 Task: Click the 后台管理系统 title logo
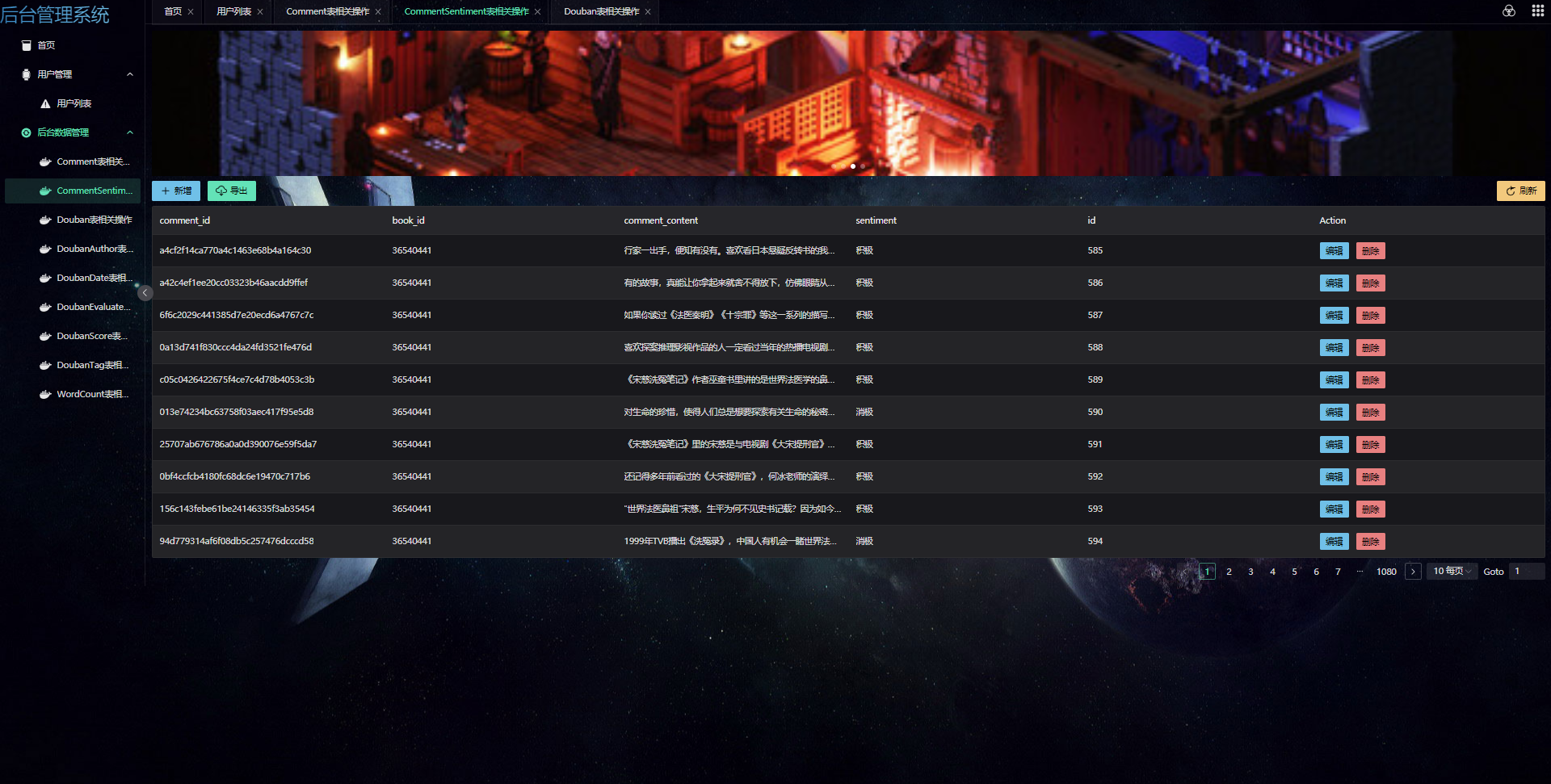[x=56, y=15]
